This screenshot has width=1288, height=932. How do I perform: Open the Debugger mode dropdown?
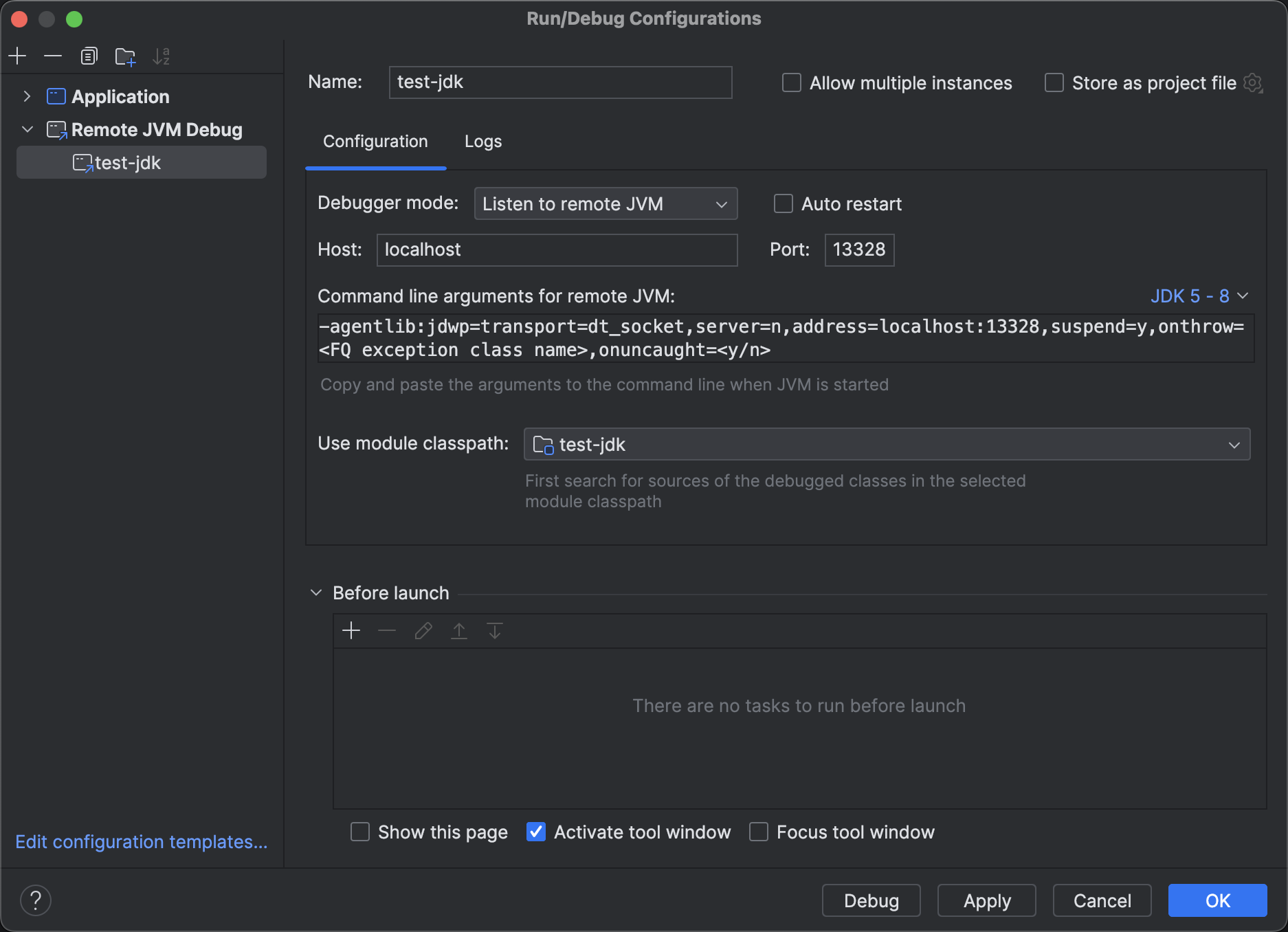(x=606, y=204)
